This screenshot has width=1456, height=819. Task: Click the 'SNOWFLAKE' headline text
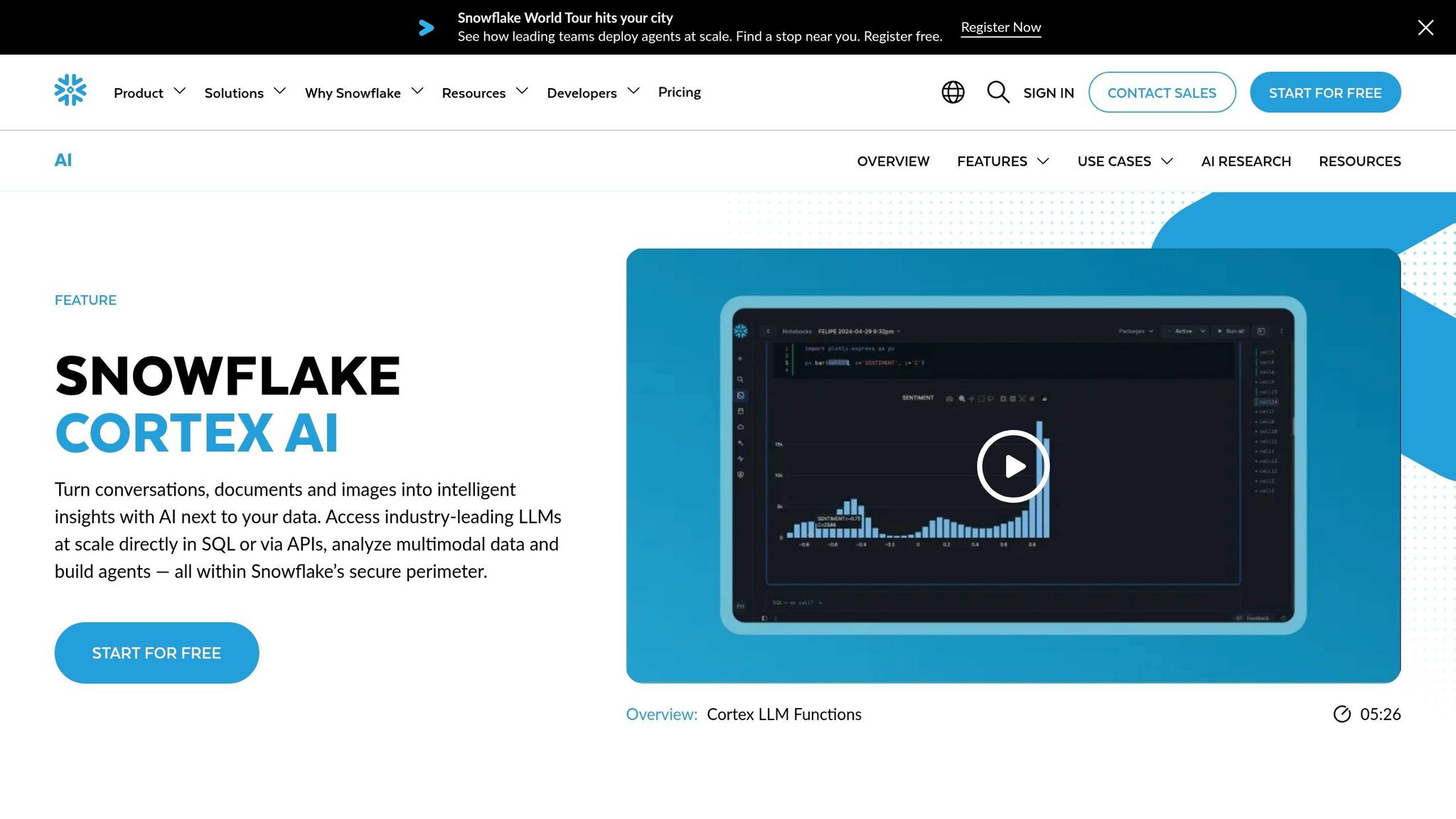pos(227,376)
